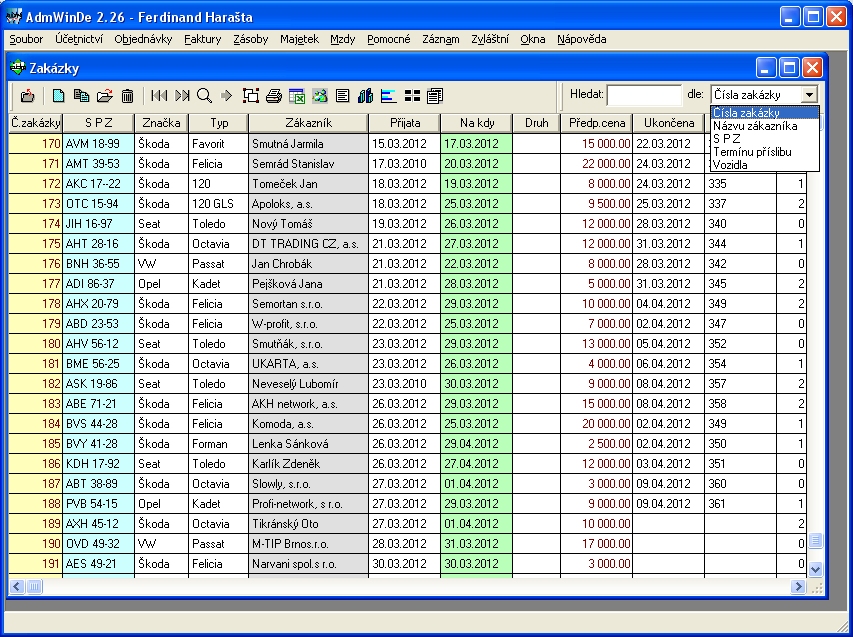Click the Zákazník column header
853x637 pixels.
pos(308,123)
